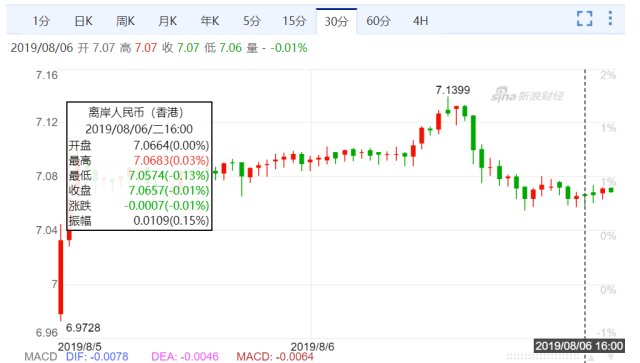This screenshot has width=640, height=363.
Task: Select the 周K weekly tab
Action: pos(125,21)
